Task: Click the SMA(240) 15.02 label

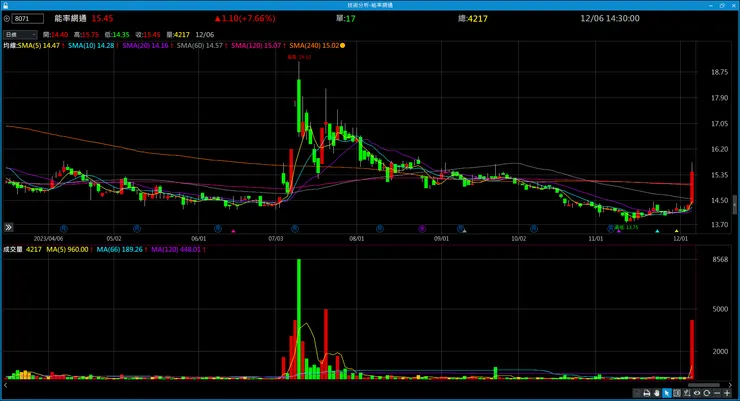Action: click(314, 46)
